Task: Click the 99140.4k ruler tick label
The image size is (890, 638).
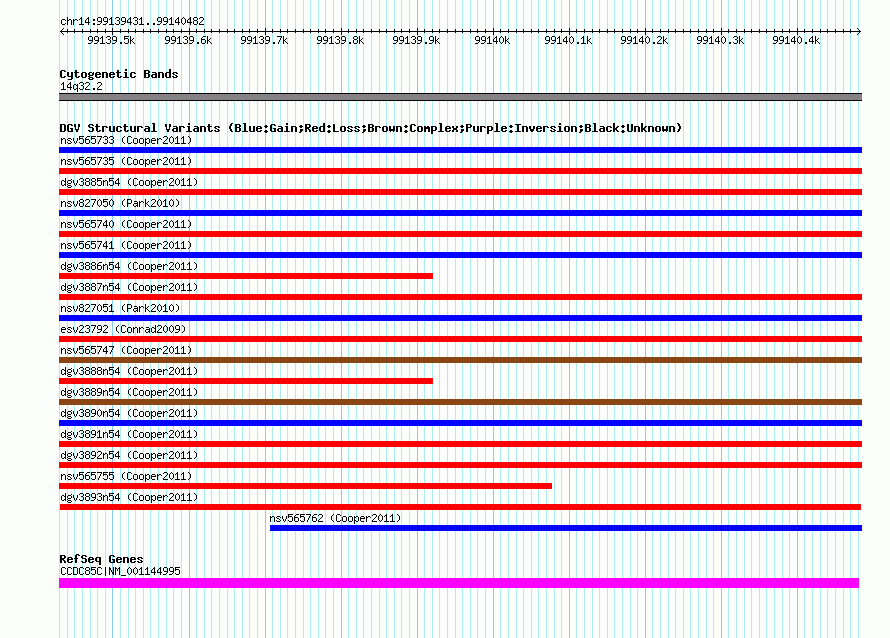Action: click(796, 40)
